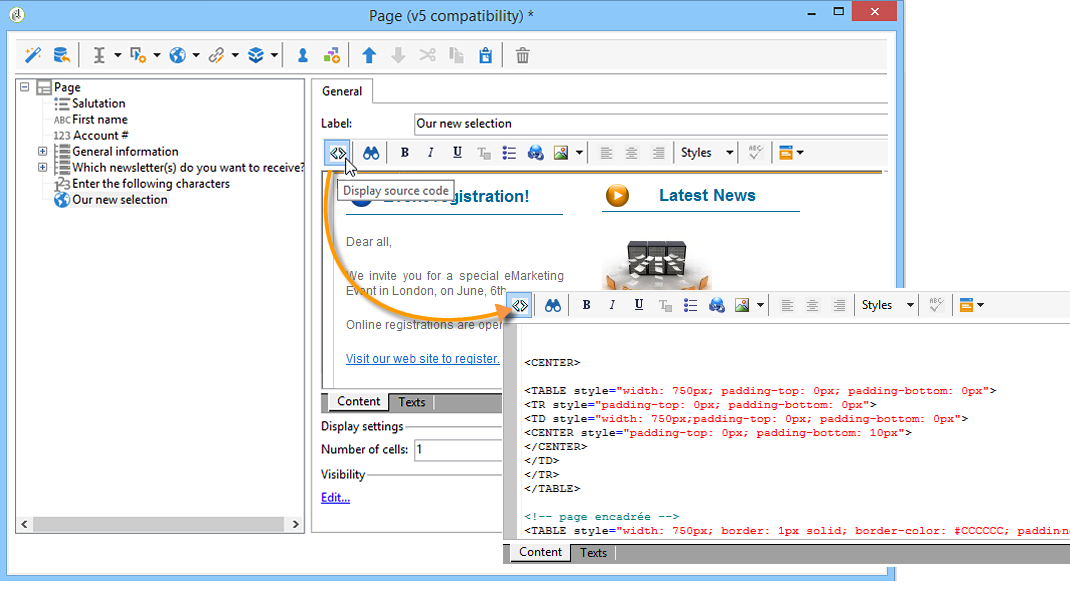Click the paste clipboard icon in the top toolbar
The width and height of the screenshot is (1070, 590).
(x=485, y=56)
